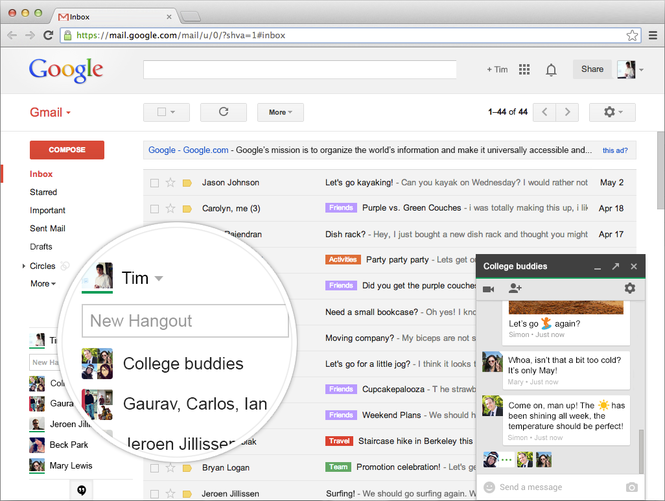Open hangout settings gear in chat window
Image resolution: width=665 pixels, height=501 pixels.
630,288
